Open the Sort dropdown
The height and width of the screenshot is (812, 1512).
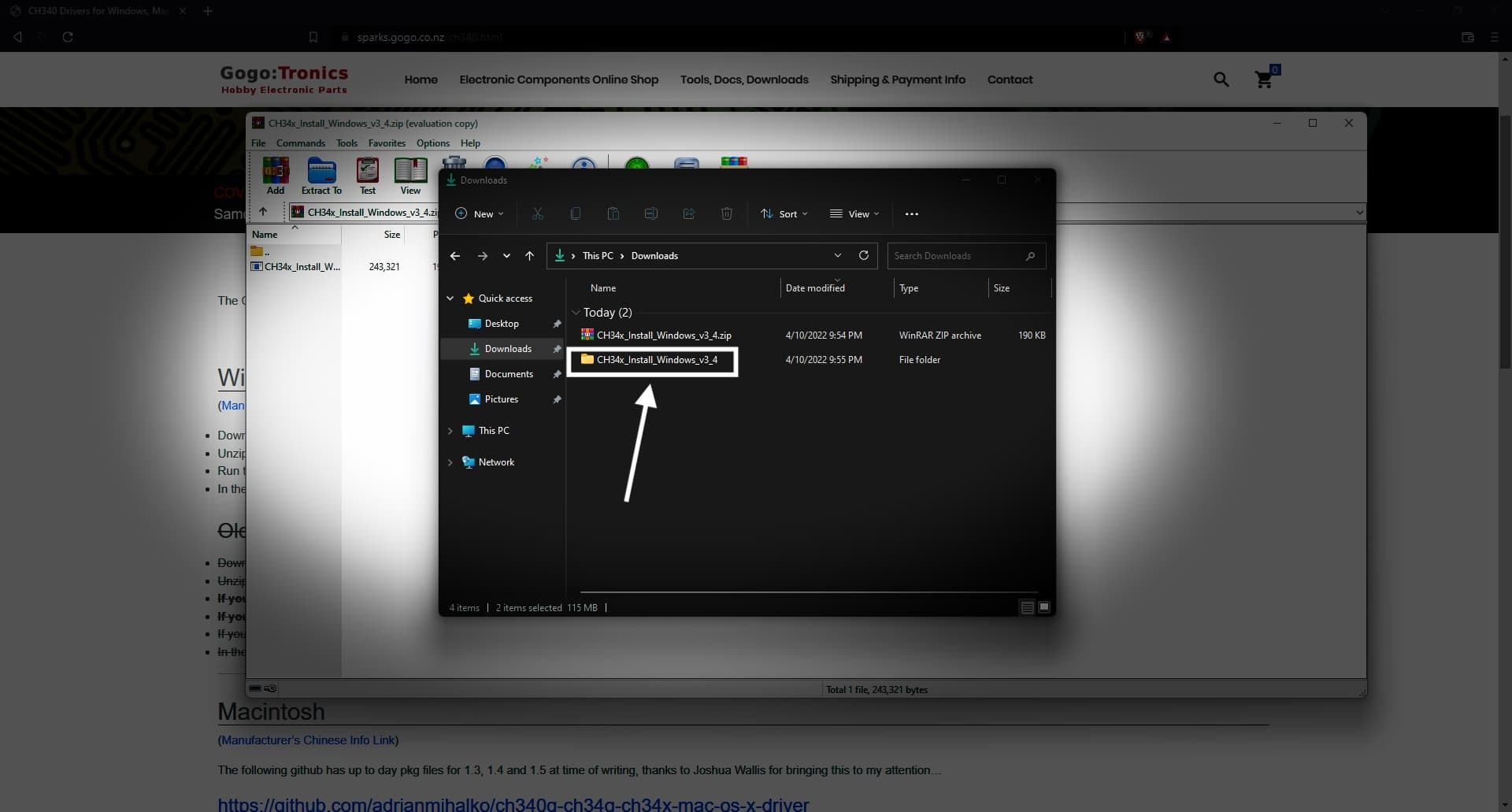click(784, 213)
